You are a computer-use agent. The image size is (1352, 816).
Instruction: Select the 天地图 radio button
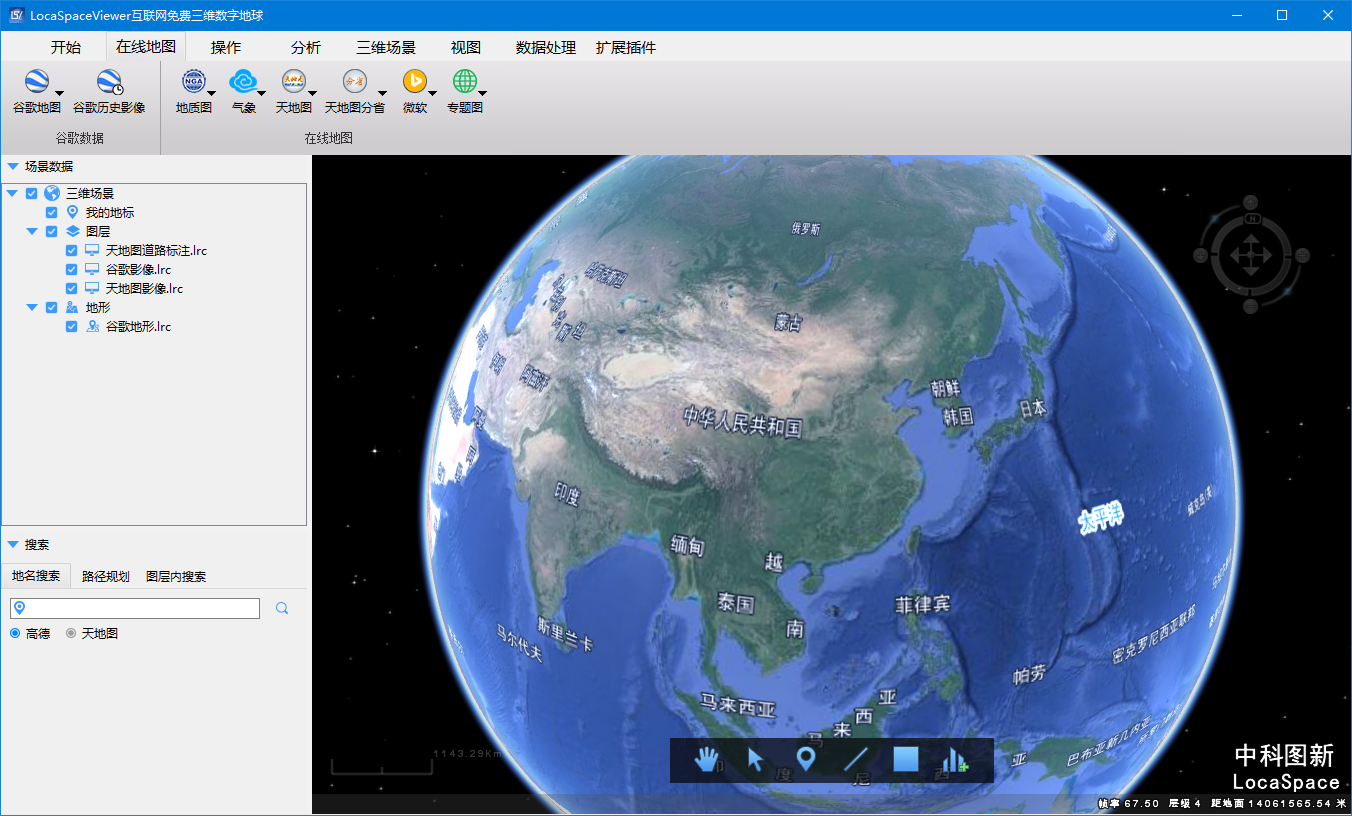pyautogui.click(x=71, y=633)
